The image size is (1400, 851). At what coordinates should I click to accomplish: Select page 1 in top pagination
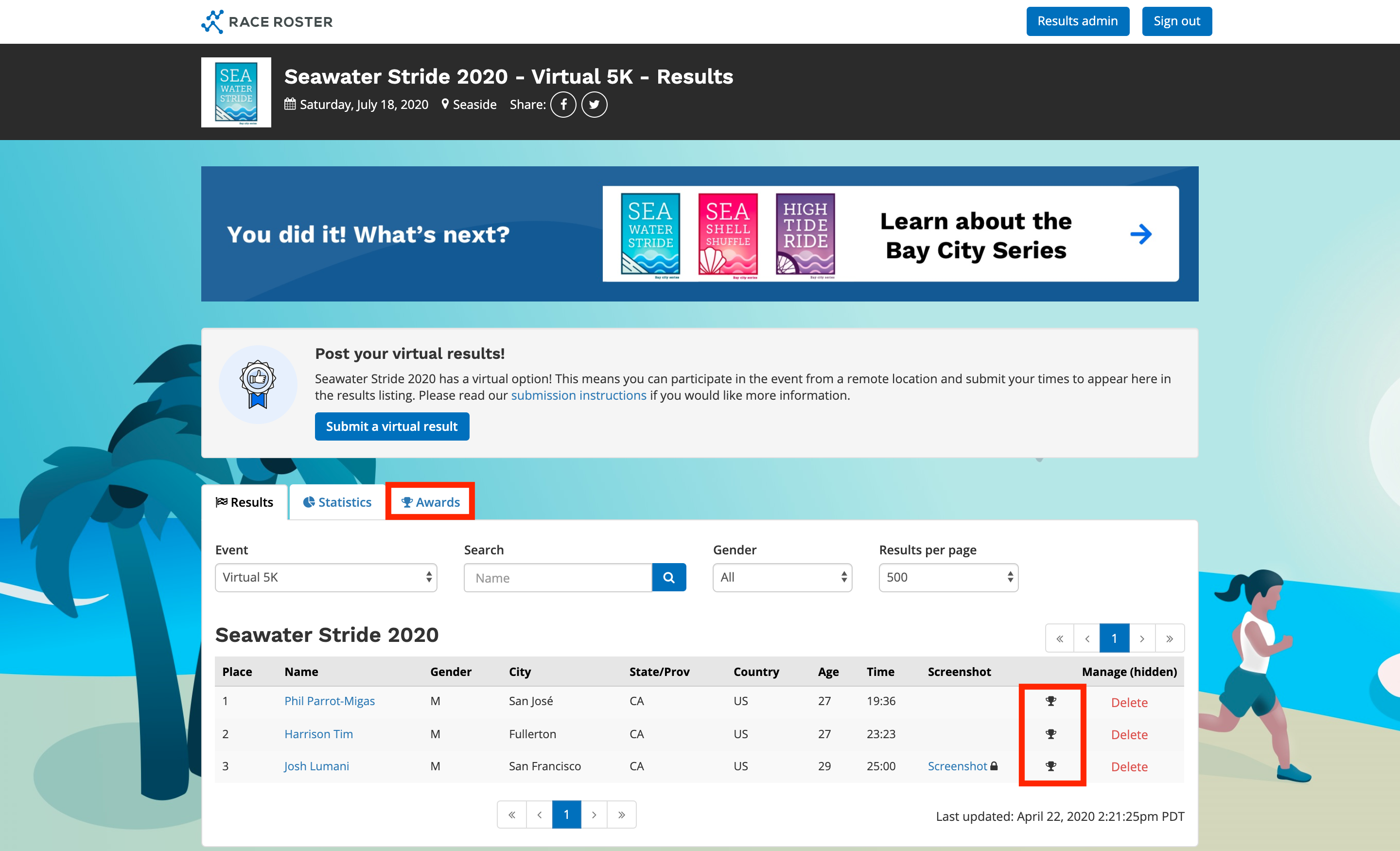(x=1114, y=638)
